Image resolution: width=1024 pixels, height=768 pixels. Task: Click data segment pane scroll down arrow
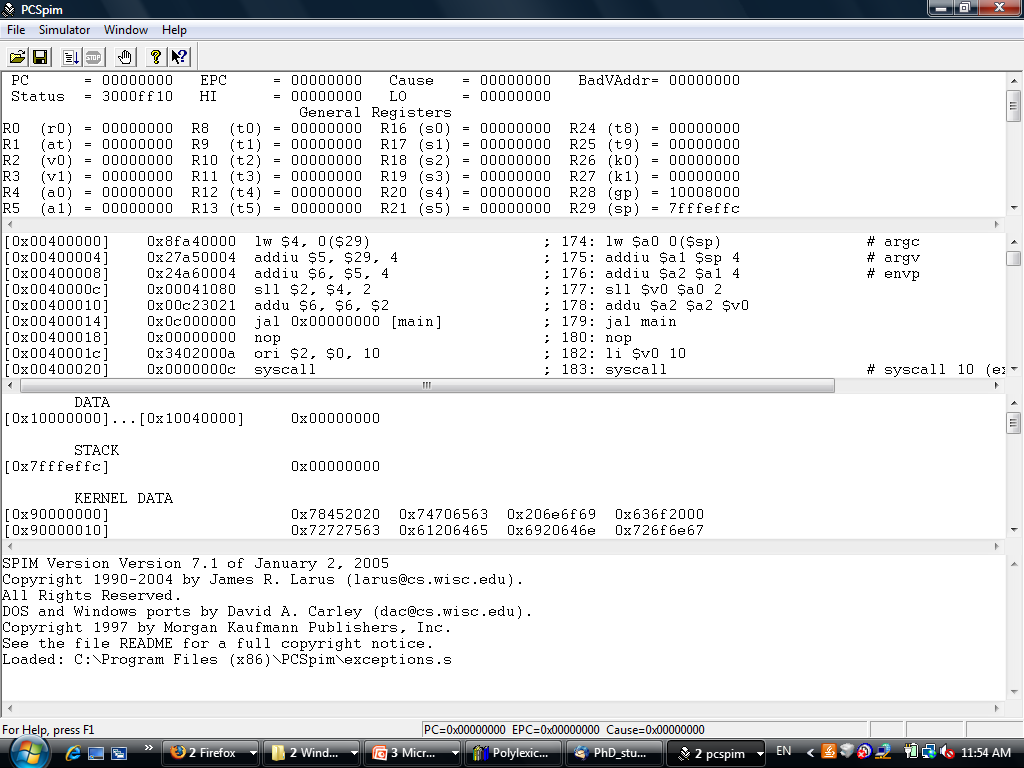point(1014,530)
